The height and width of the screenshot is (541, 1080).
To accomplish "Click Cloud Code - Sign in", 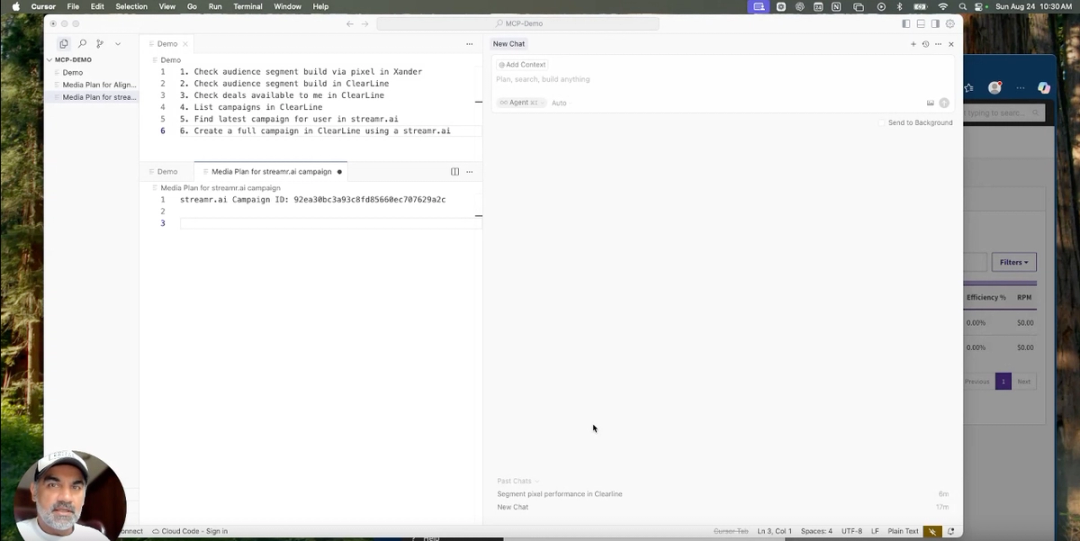I will (x=190, y=531).
